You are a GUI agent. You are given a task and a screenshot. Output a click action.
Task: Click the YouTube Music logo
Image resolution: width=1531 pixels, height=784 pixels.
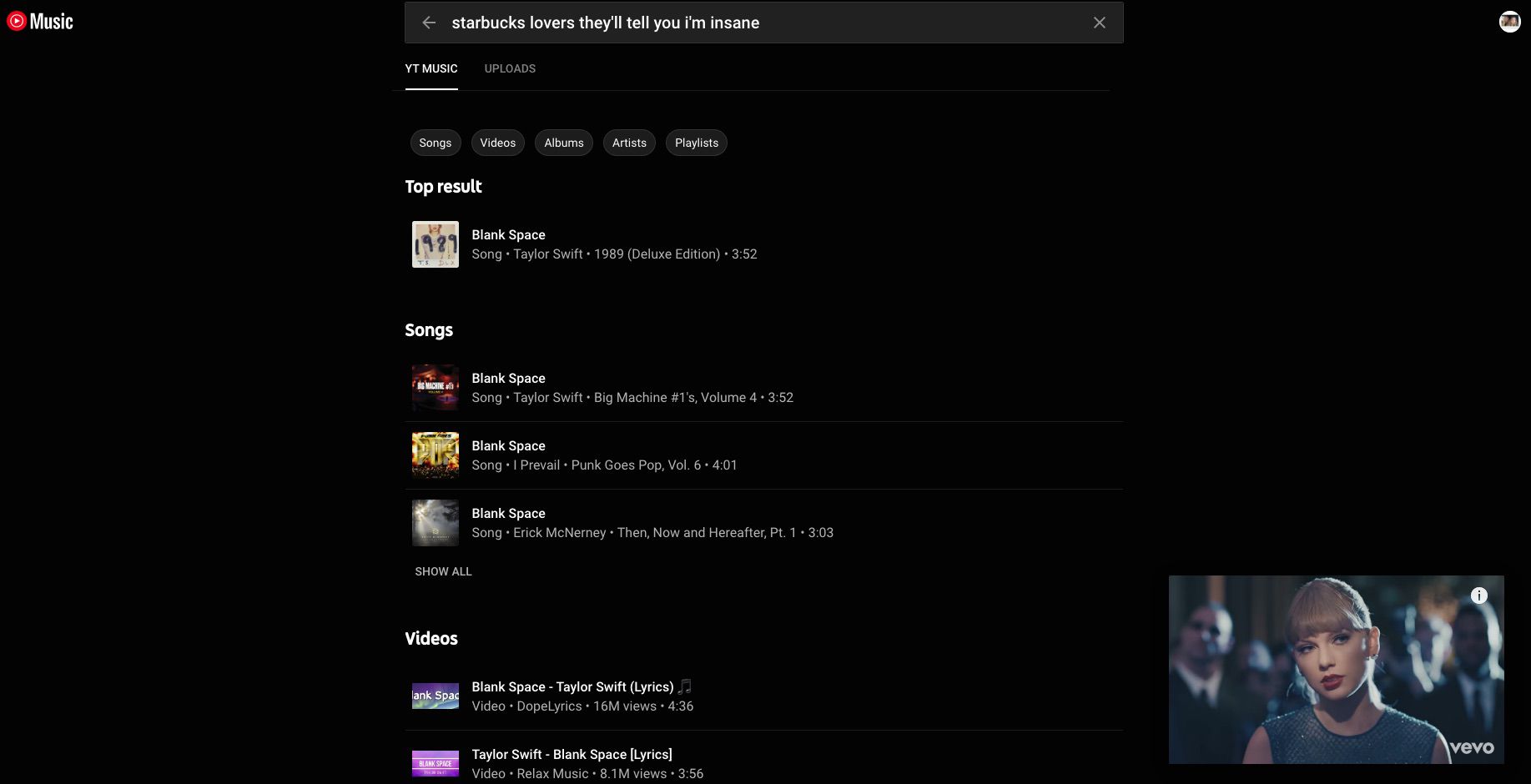point(40,22)
